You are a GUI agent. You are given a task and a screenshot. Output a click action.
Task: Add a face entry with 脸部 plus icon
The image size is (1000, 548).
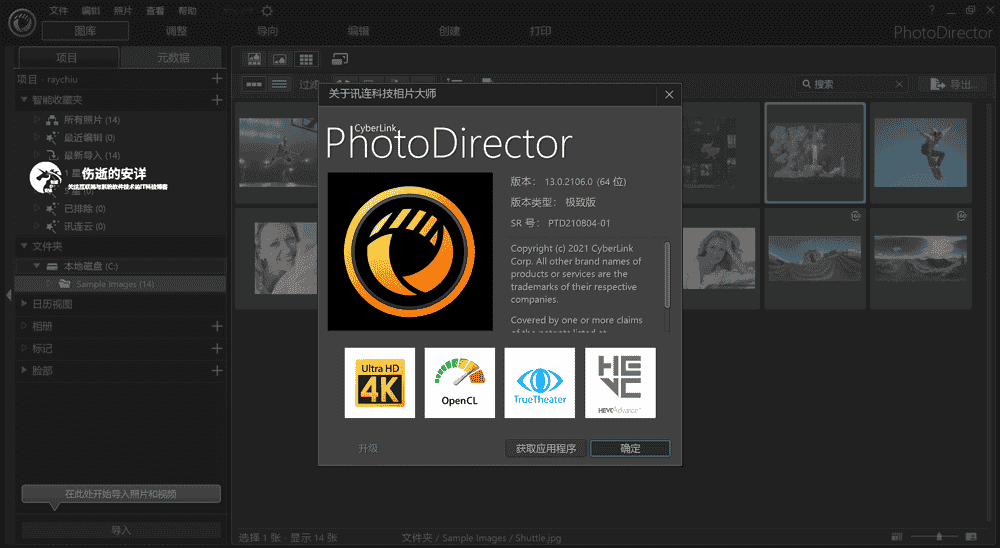[x=217, y=371]
